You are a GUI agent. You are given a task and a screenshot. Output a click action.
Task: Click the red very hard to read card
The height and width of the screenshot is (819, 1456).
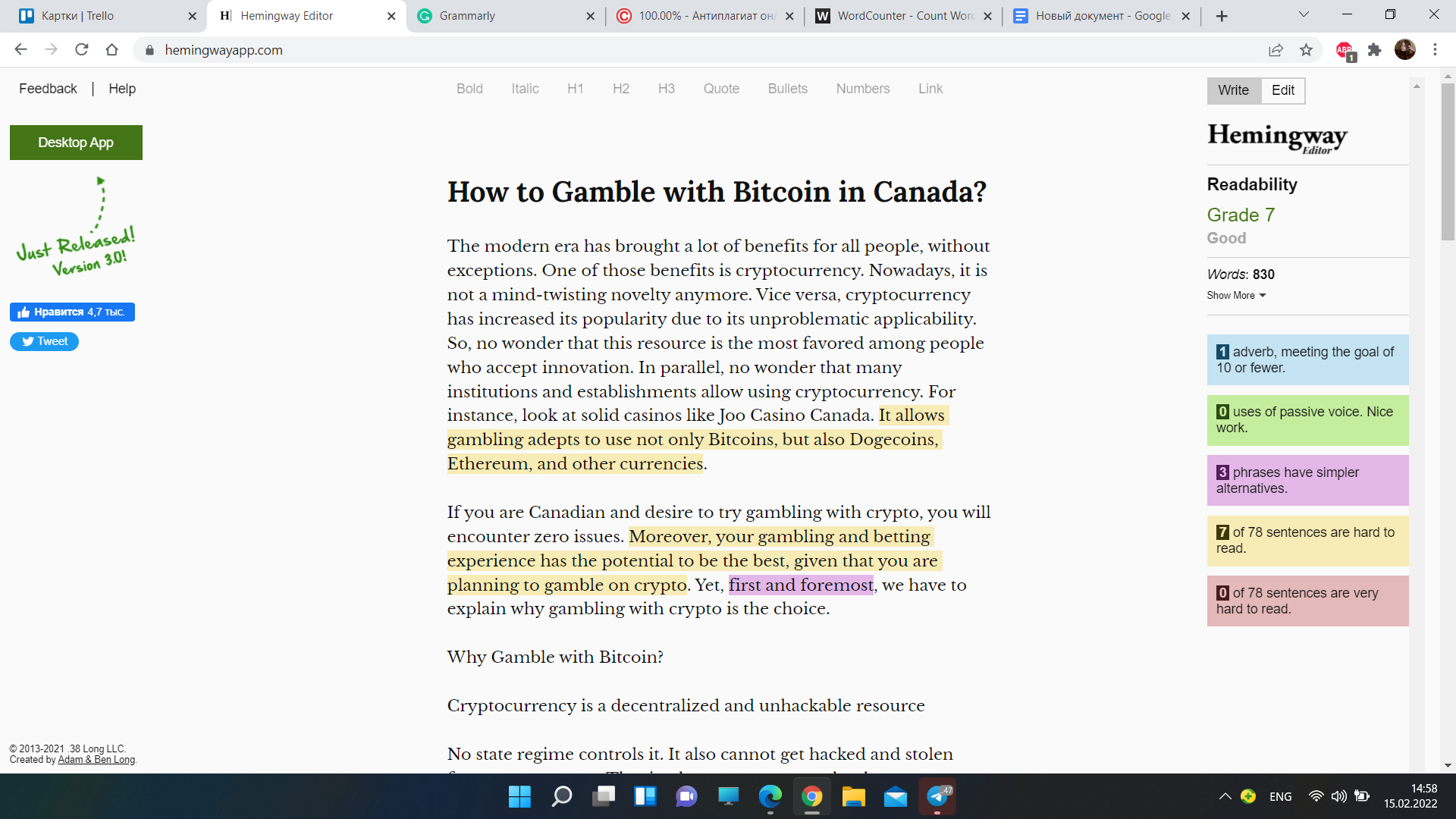point(1307,601)
